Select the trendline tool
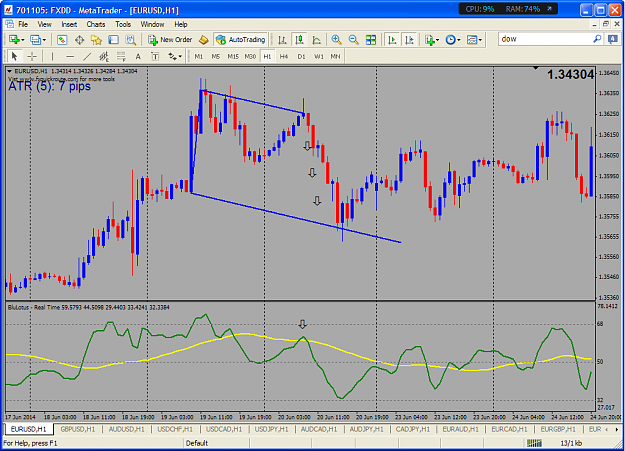This screenshot has width=625, height=451. [x=87, y=56]
